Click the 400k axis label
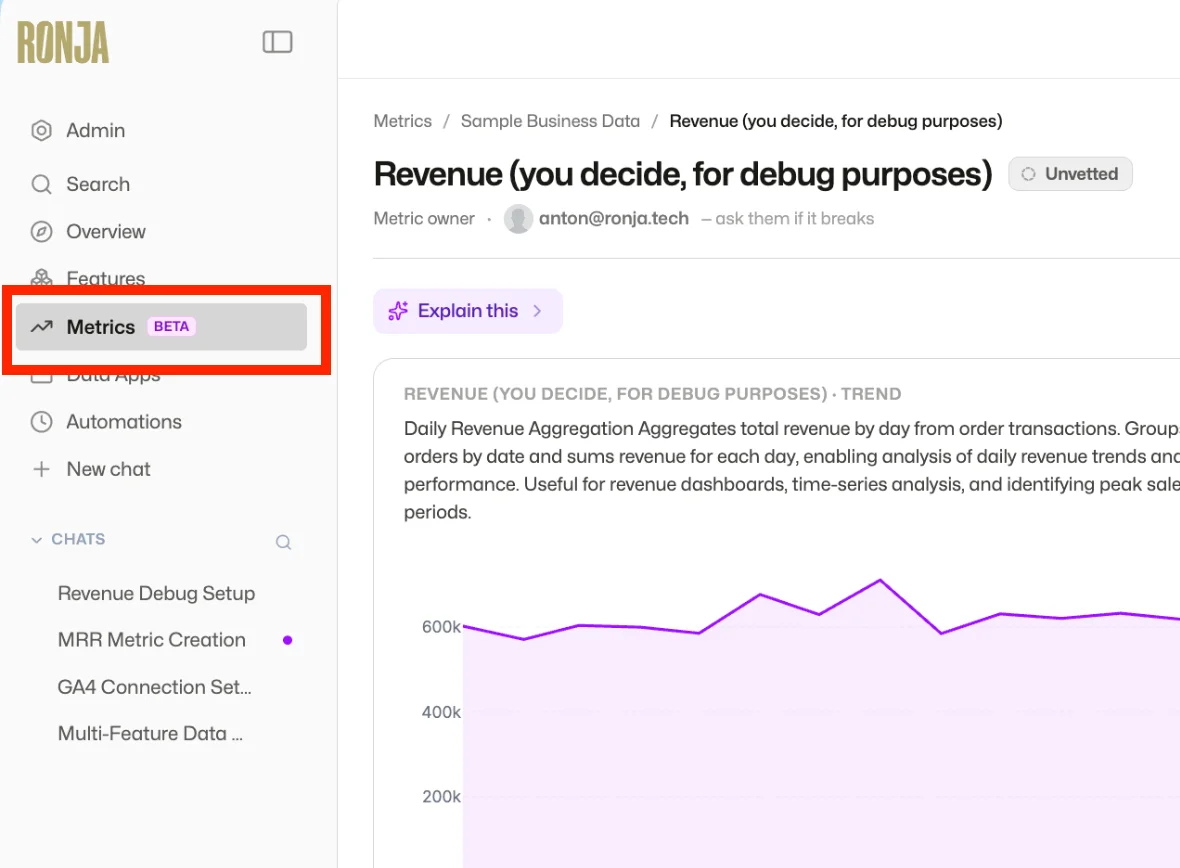Screen dimensions: 1180x868 click(x=441, y=712)
